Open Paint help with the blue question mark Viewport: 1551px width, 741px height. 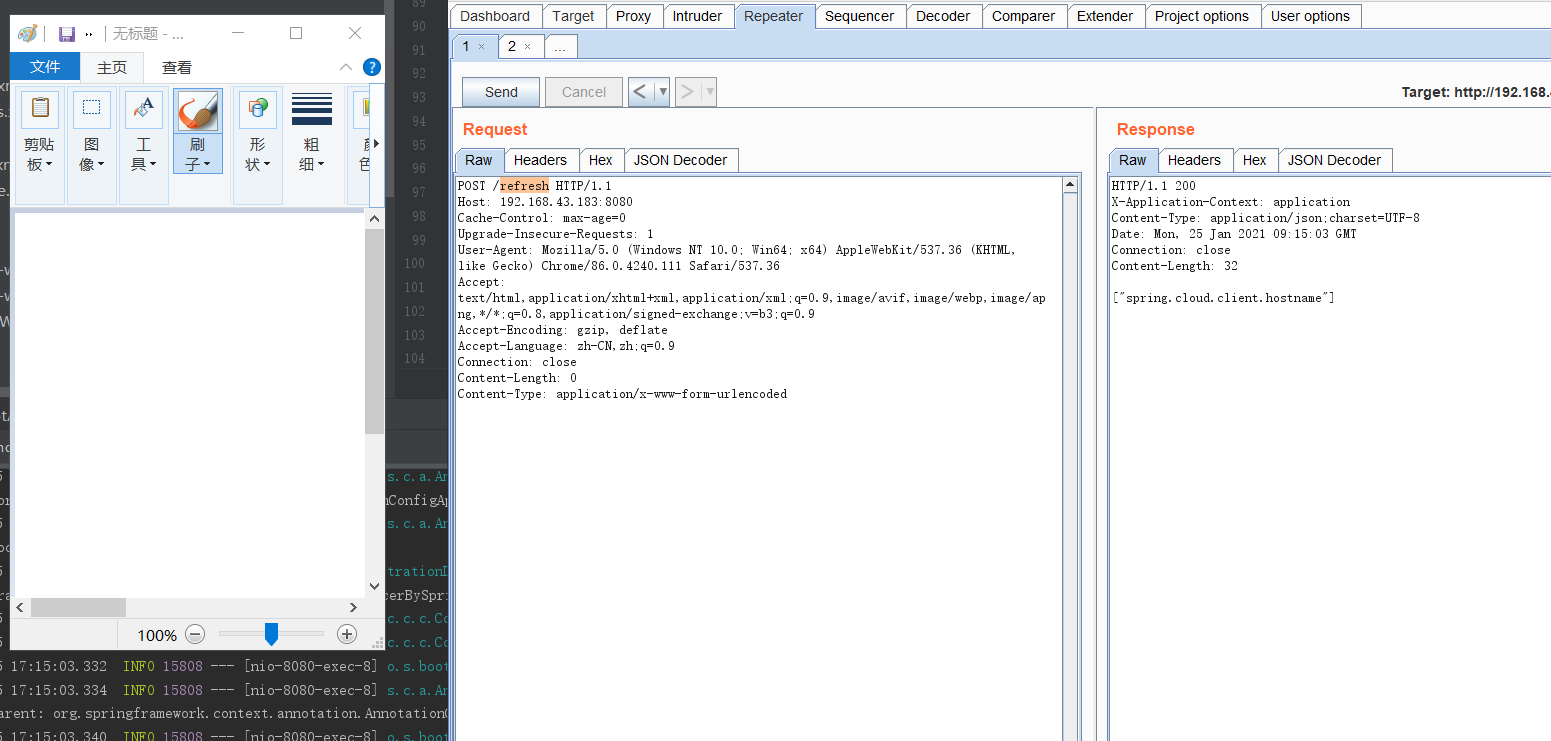click(371, 67)
